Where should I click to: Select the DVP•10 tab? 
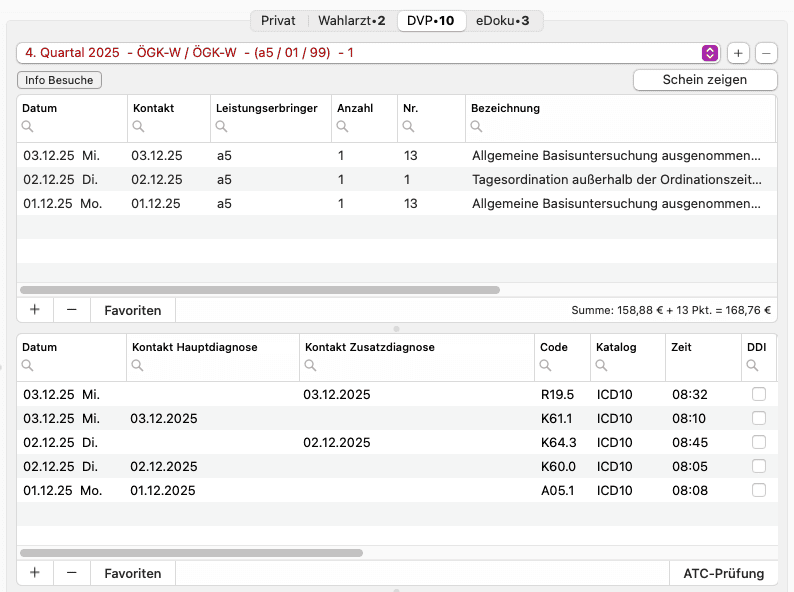point(431,21)
